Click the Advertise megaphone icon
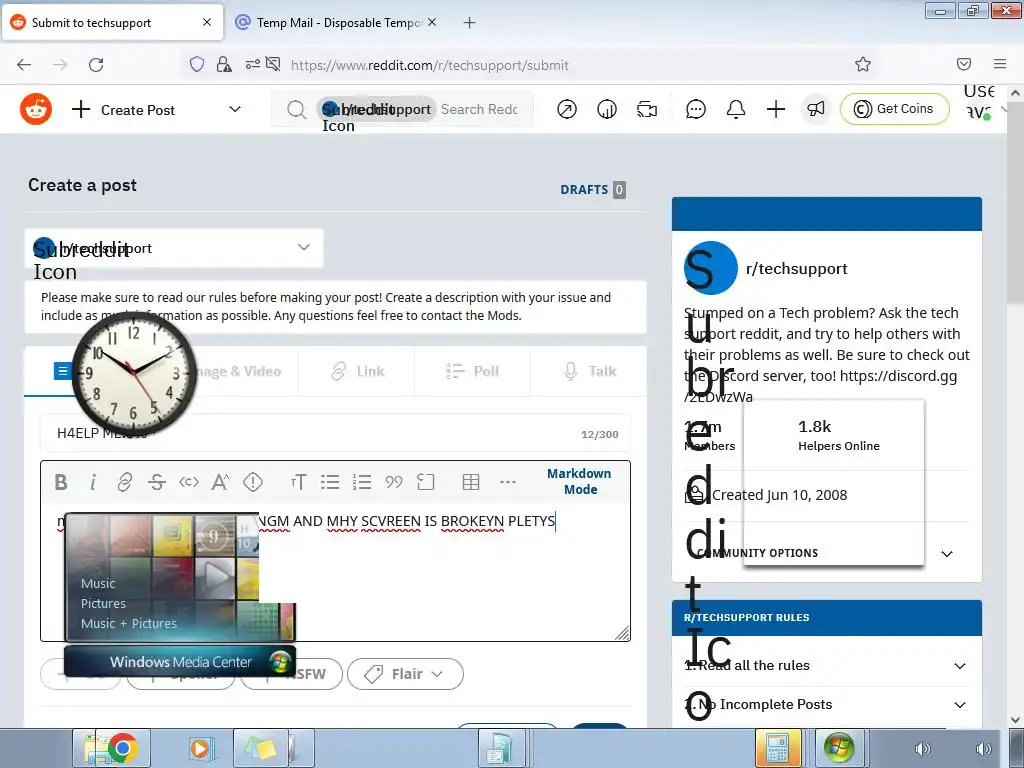The image size is (1024, 768). [x=816, y=109]
